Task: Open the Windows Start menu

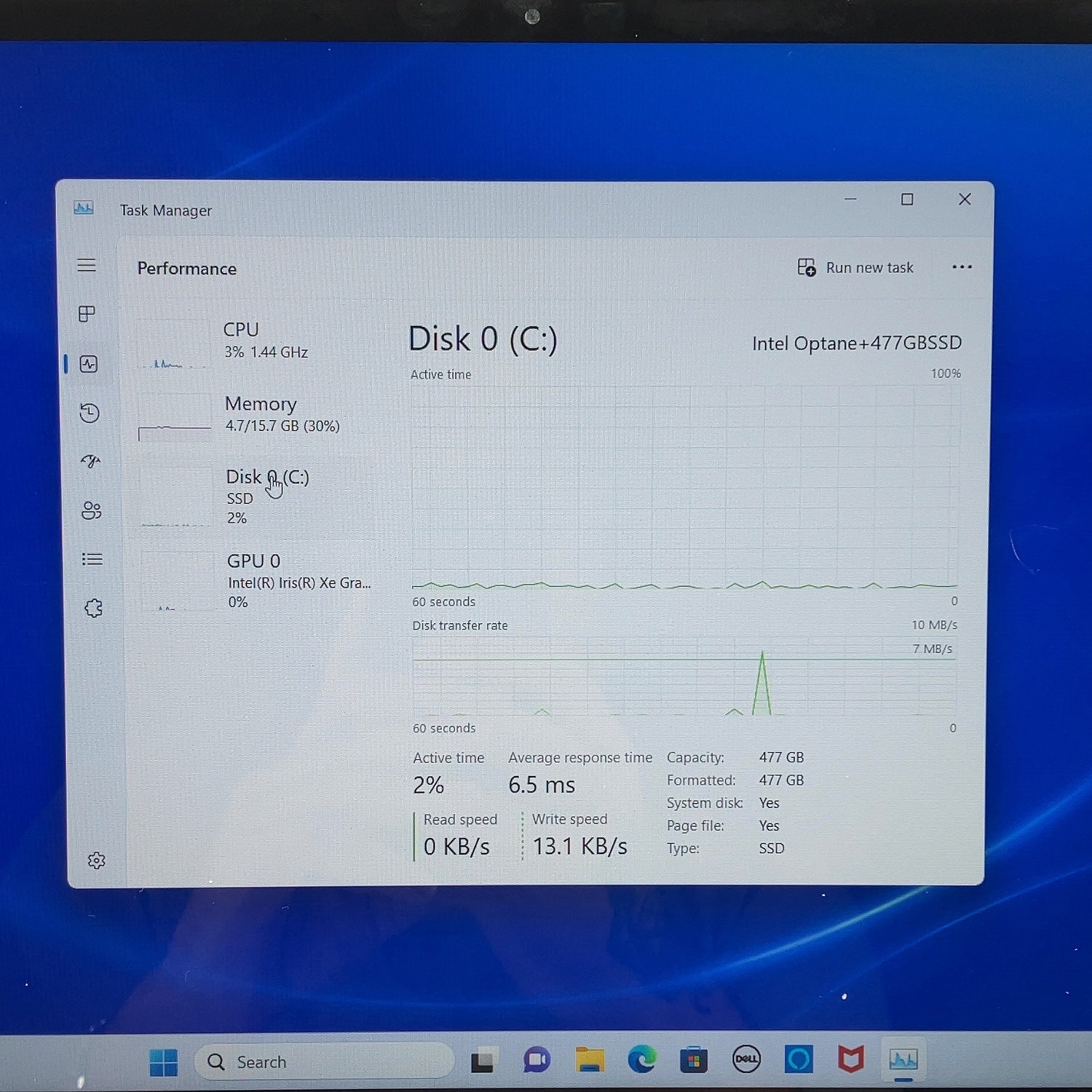Action: coord(163,1062)
